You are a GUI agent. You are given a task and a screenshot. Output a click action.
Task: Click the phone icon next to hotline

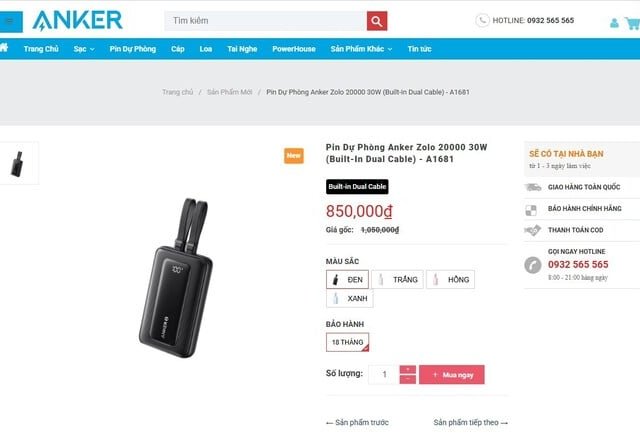[x=482, y=20]
